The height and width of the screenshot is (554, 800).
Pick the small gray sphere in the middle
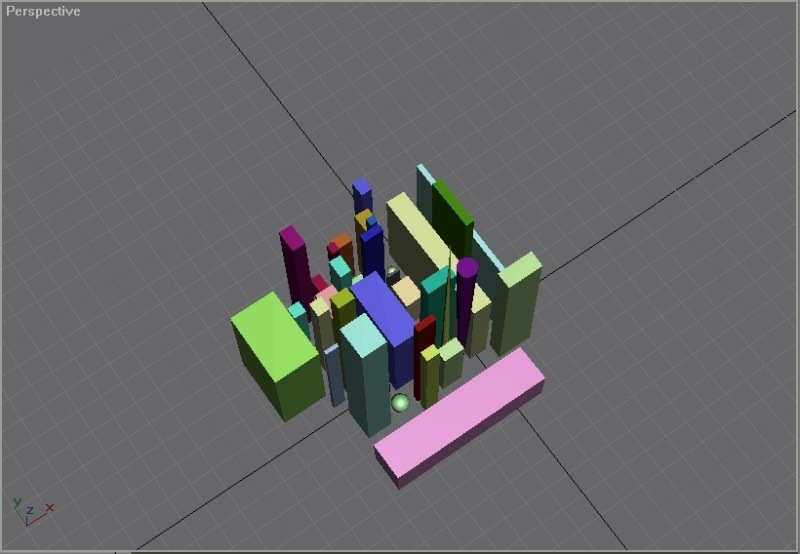tap(392, 272)
